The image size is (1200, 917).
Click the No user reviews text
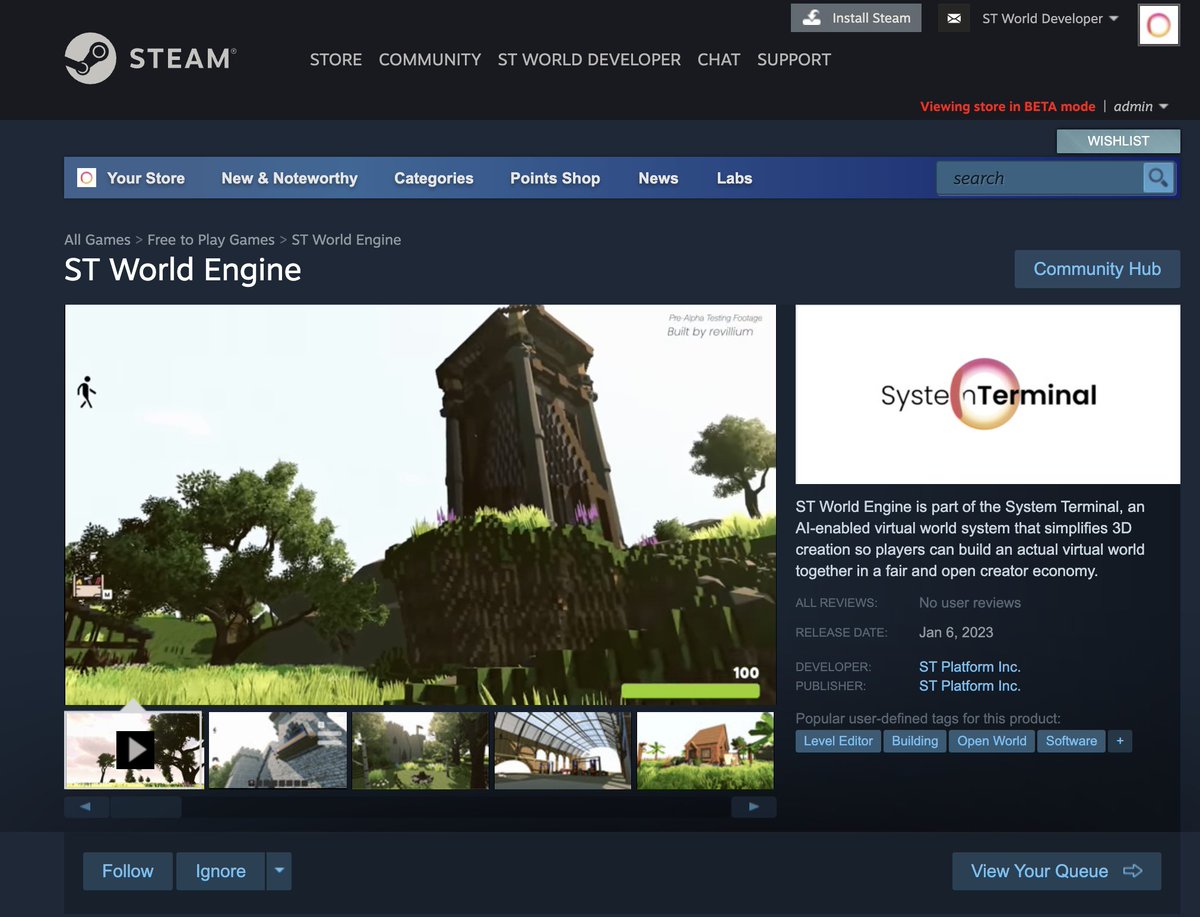point(970,603)
